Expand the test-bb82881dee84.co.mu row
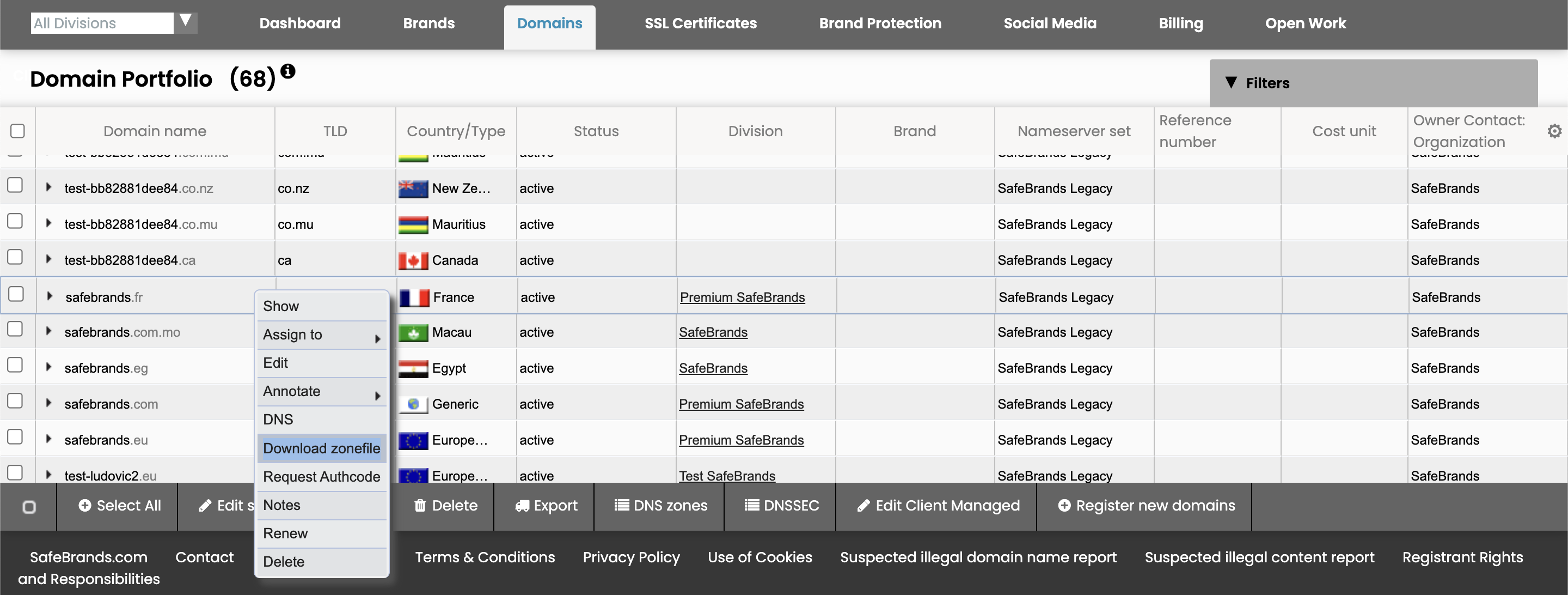 48,223
